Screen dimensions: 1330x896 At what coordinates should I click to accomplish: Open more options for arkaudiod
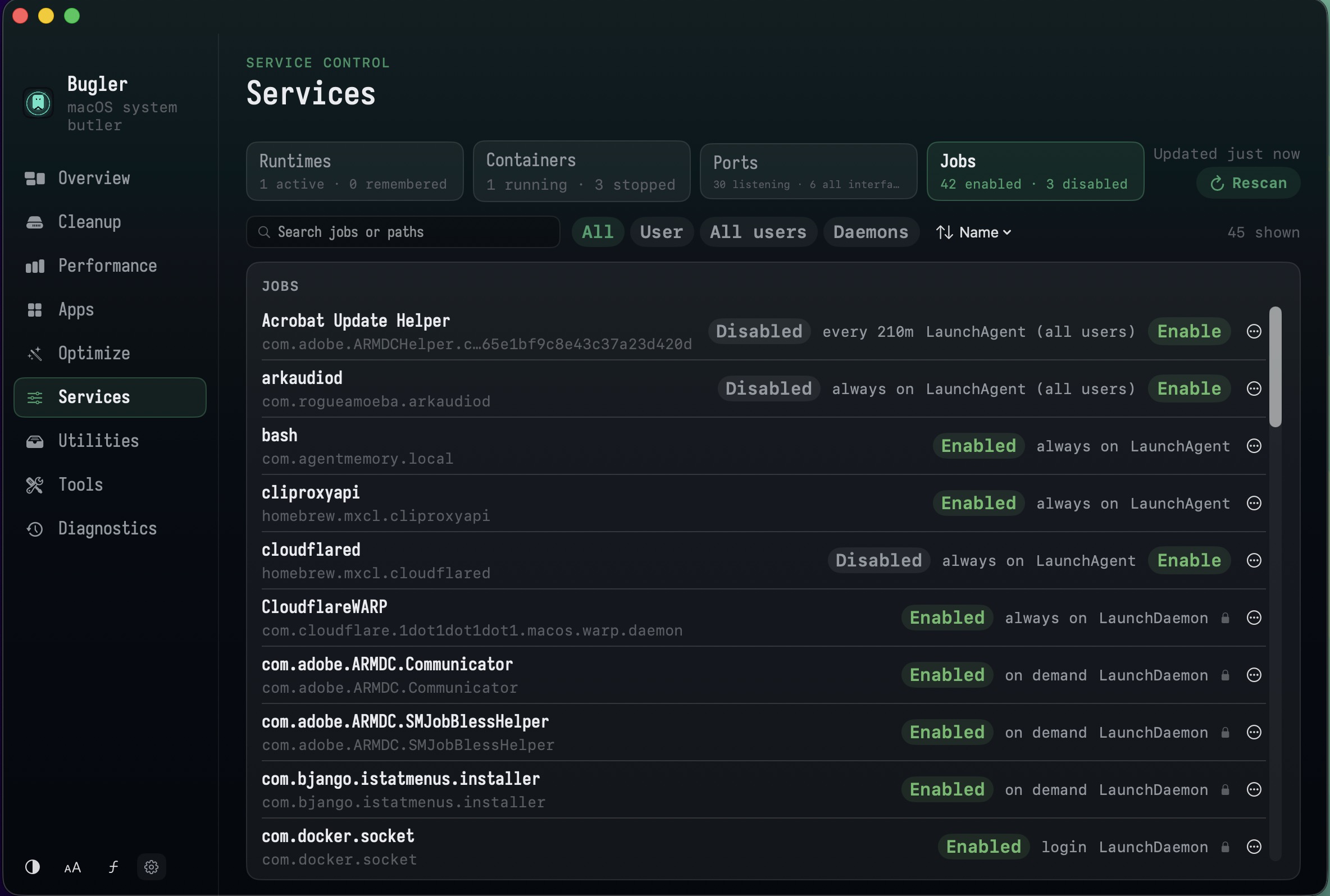(1254, 388)
